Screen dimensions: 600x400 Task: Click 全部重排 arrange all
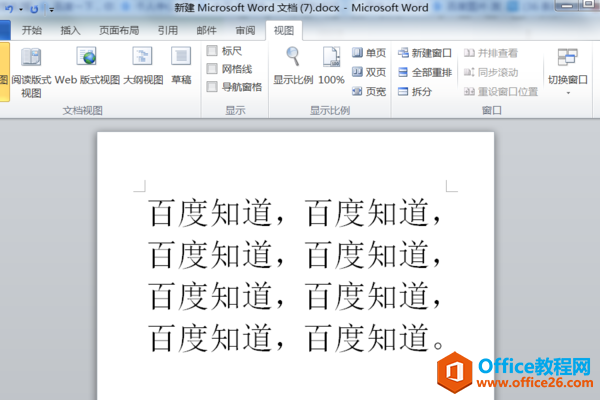point(425,72)
